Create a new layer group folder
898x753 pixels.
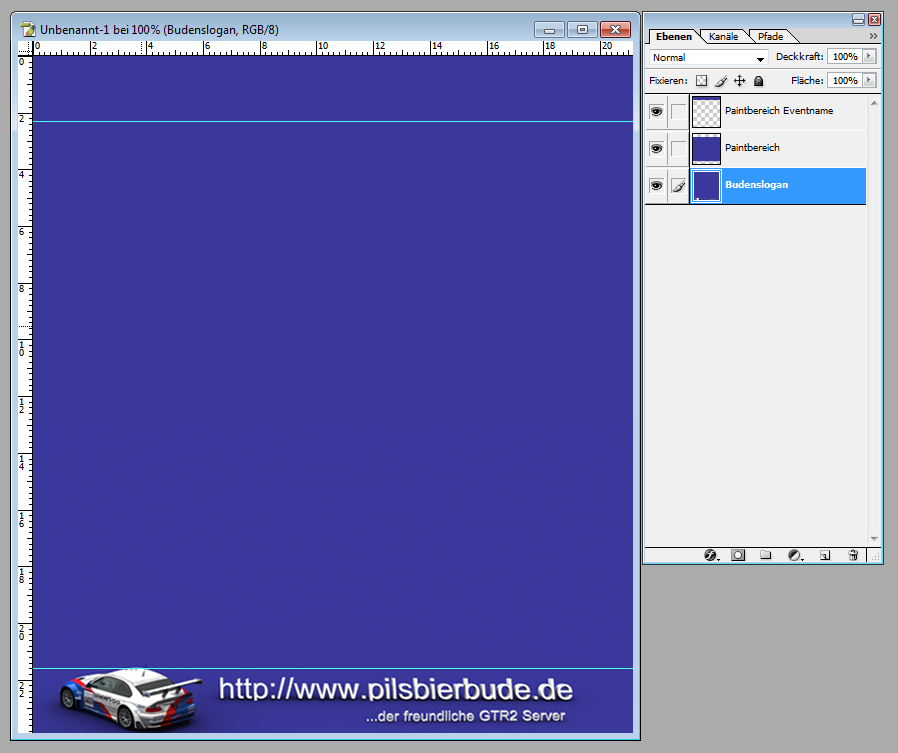coord(766,555)
